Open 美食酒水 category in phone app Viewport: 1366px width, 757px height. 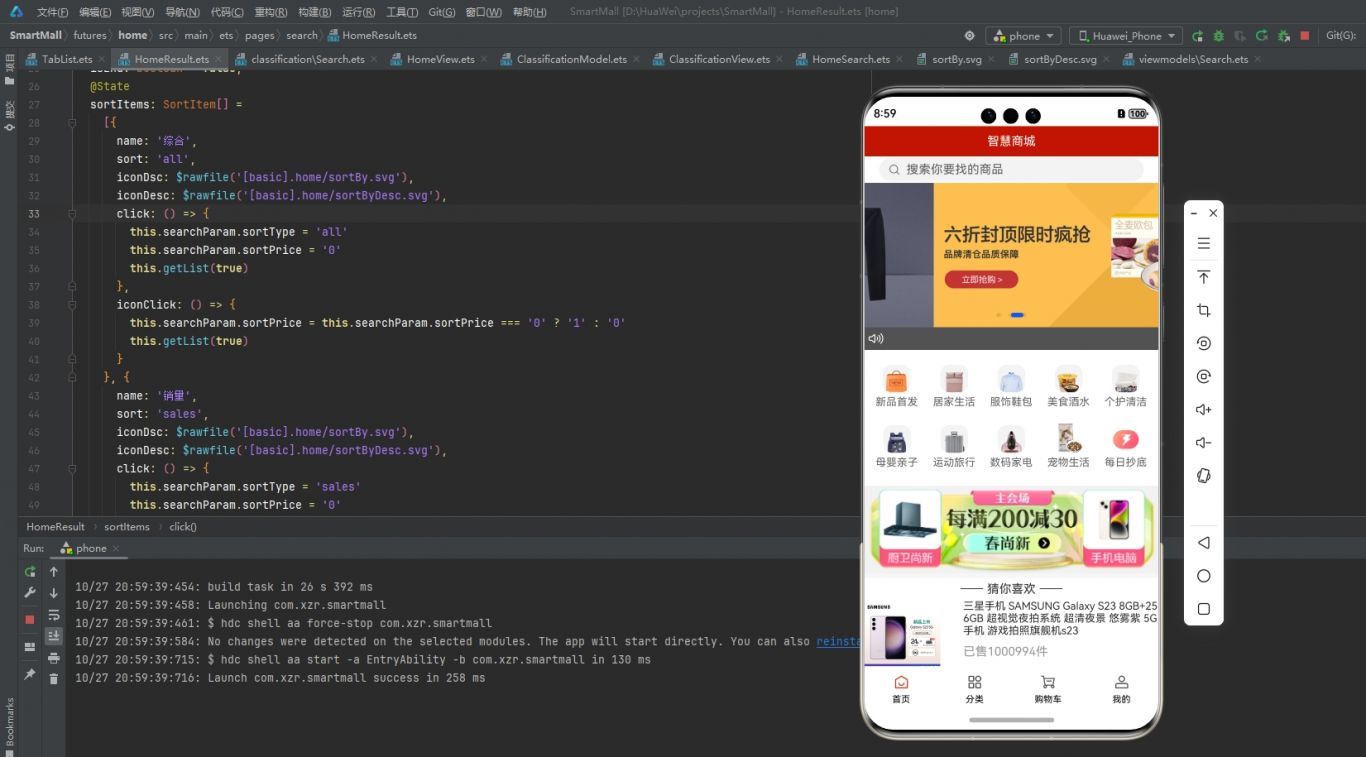(x=1068, y=388)
